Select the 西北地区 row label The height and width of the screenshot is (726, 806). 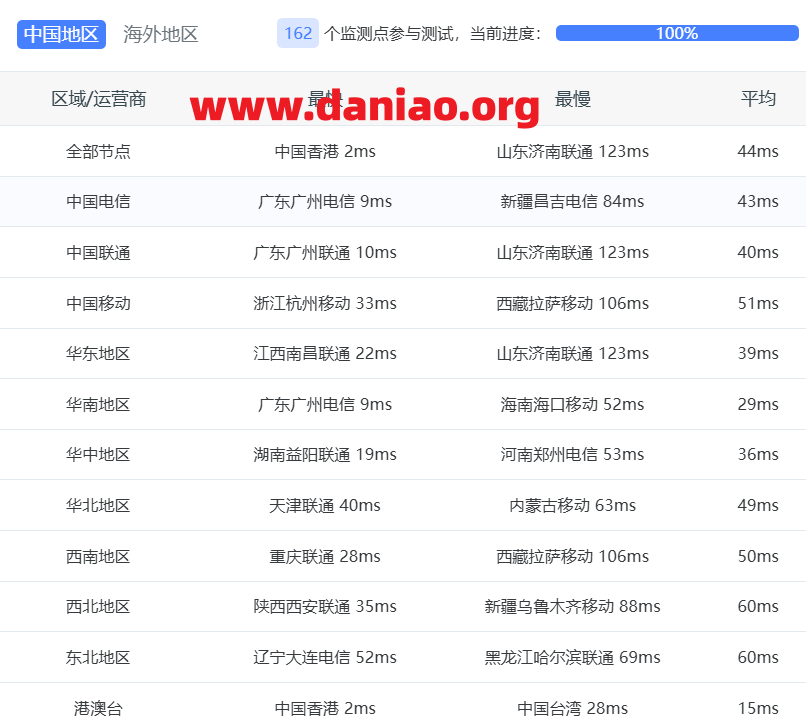98,607
